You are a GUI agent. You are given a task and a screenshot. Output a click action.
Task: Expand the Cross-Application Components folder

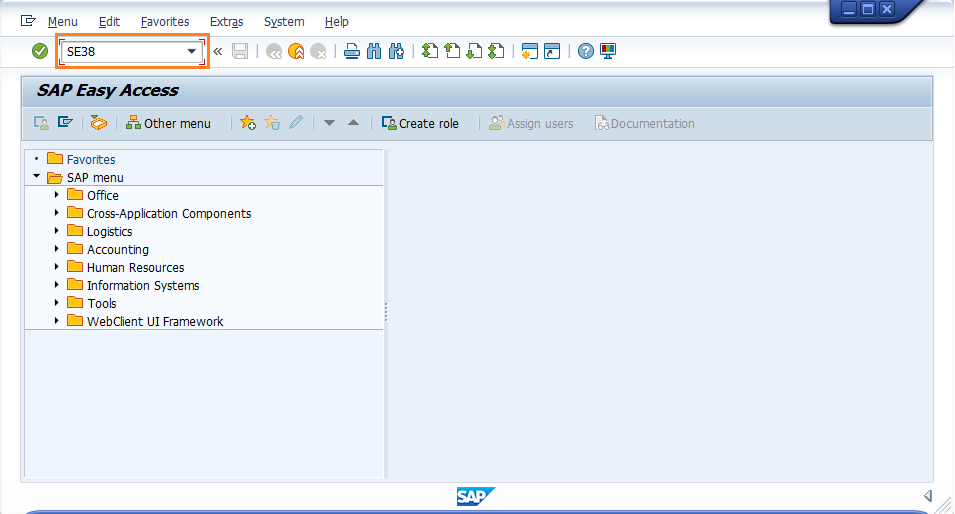tap(57, 213)
